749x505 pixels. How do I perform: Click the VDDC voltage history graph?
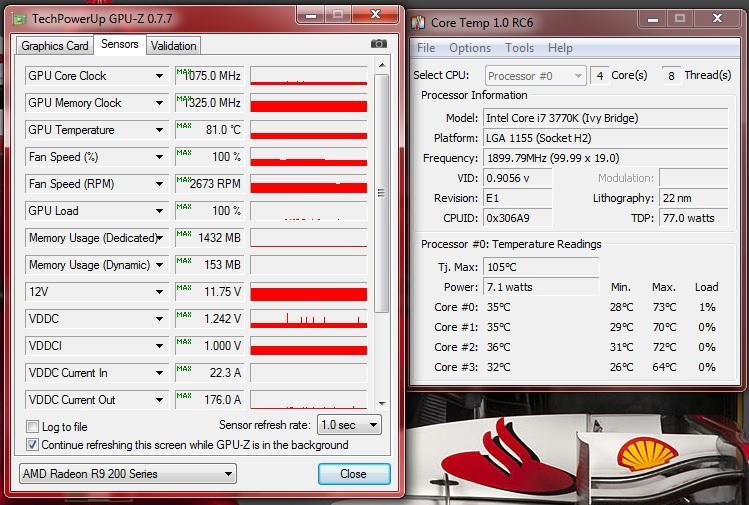[309, 319]
